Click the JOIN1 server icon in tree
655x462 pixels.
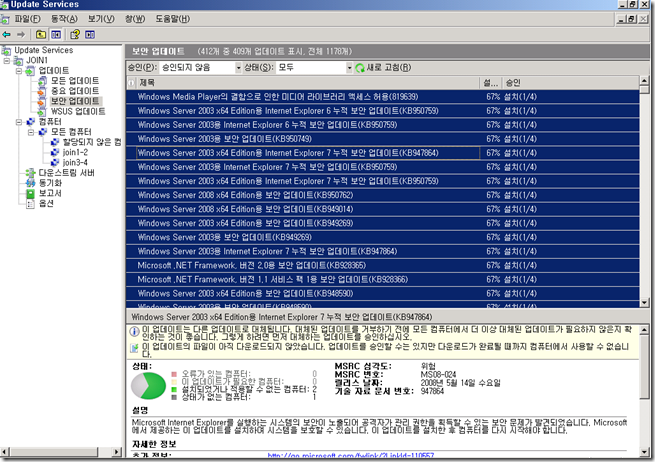click(18, 61)
